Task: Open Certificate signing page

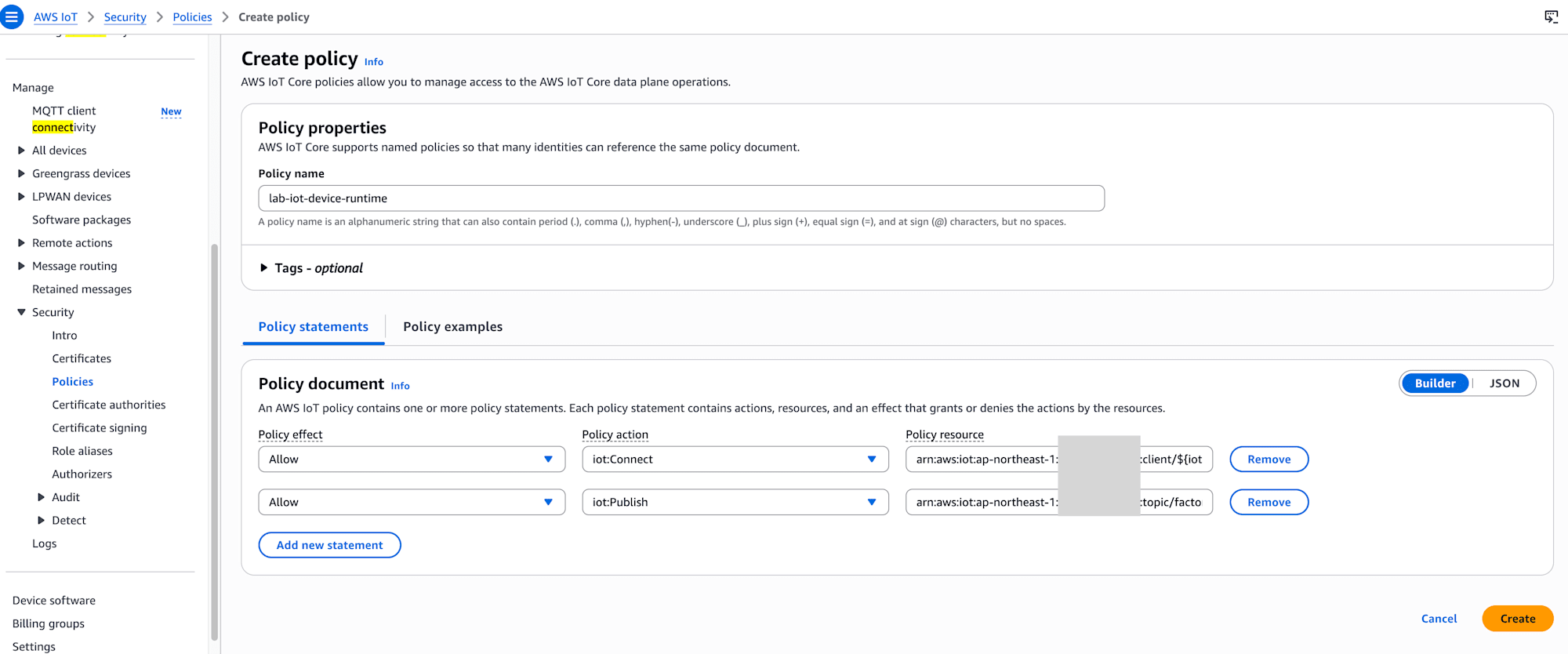Action: [x=100, y=428]
